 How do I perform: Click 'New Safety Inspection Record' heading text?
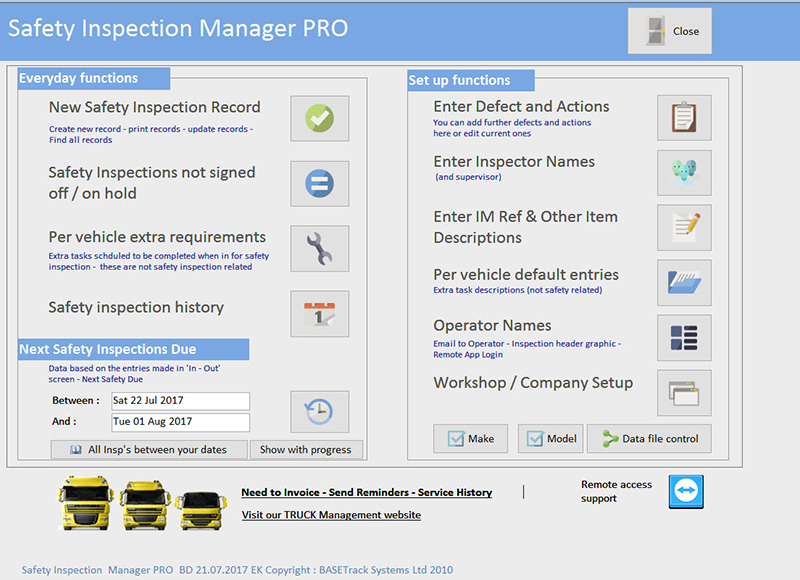155,107
